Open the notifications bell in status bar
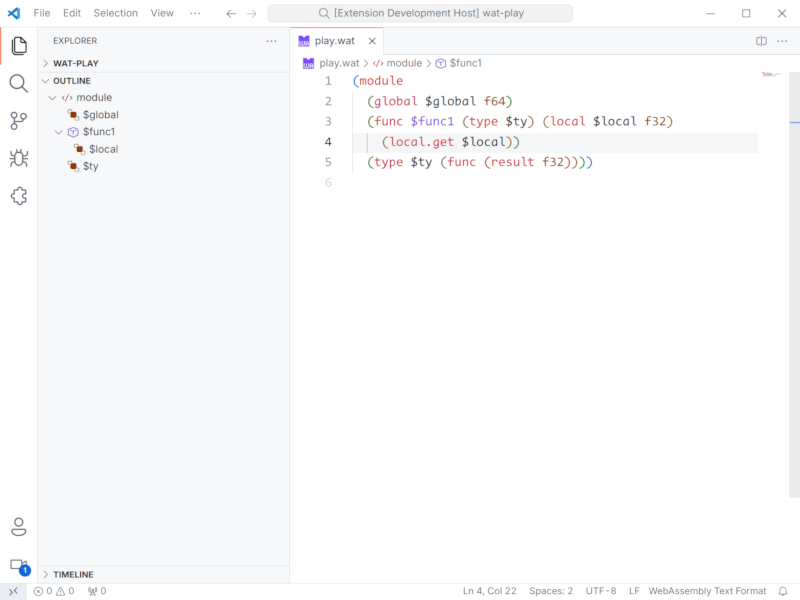Screen dimensions: 800x600 pyautogui.click(x=783, y=591)
